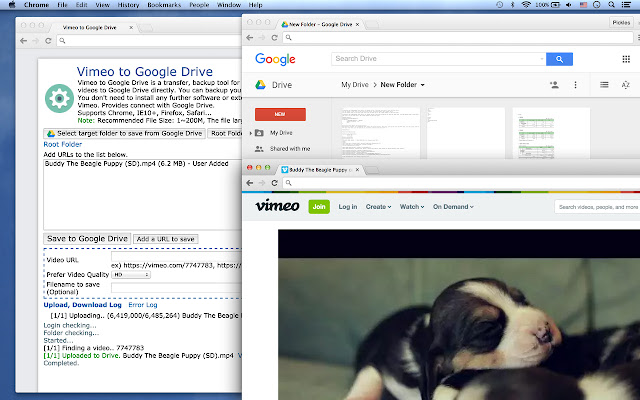Go to My Drive in breadcrumb
Screen dimensions: 640x400
pyautogui.click(x=355, y=85)
